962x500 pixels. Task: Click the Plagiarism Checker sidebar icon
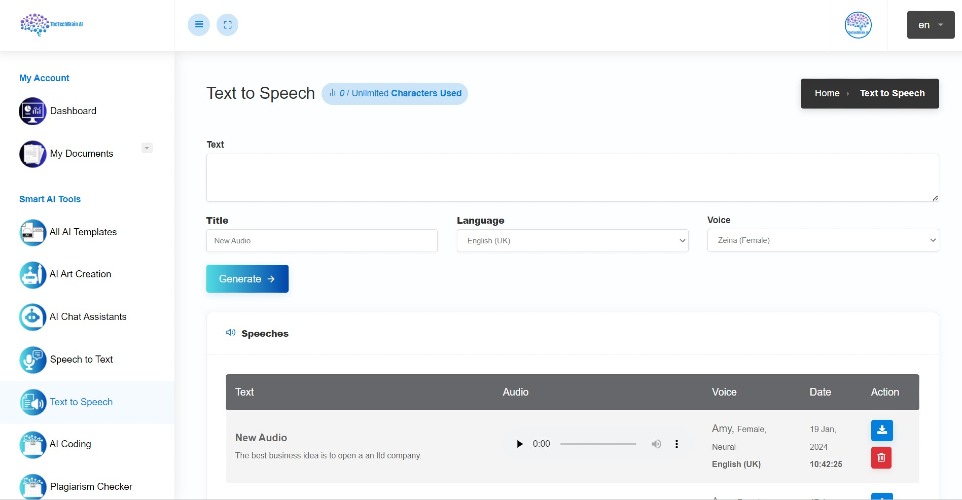(x=33, y=487)
